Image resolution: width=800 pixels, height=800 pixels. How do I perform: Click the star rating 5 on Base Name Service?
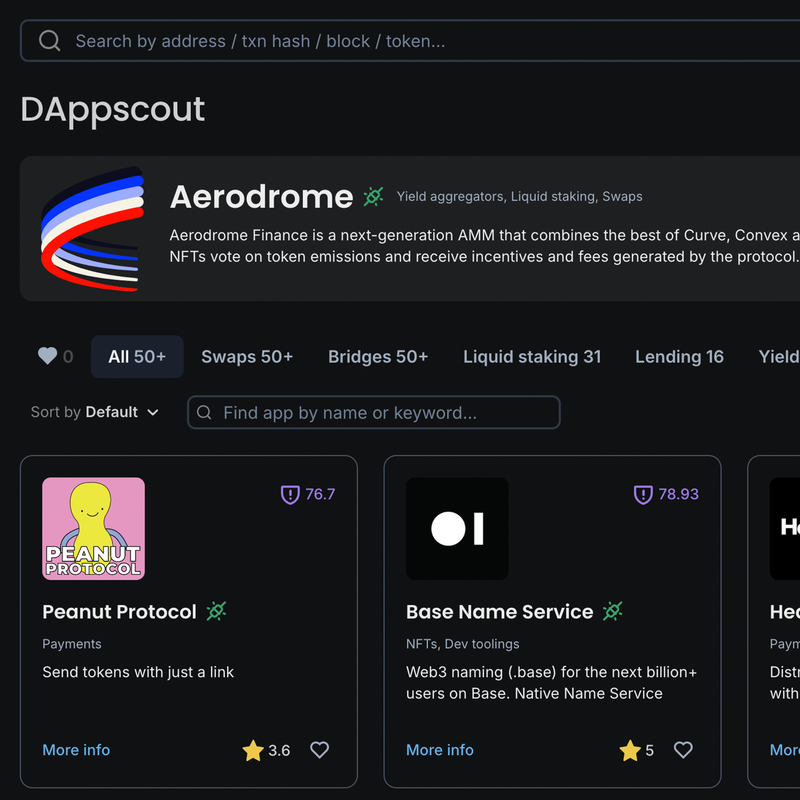[637, 750]
